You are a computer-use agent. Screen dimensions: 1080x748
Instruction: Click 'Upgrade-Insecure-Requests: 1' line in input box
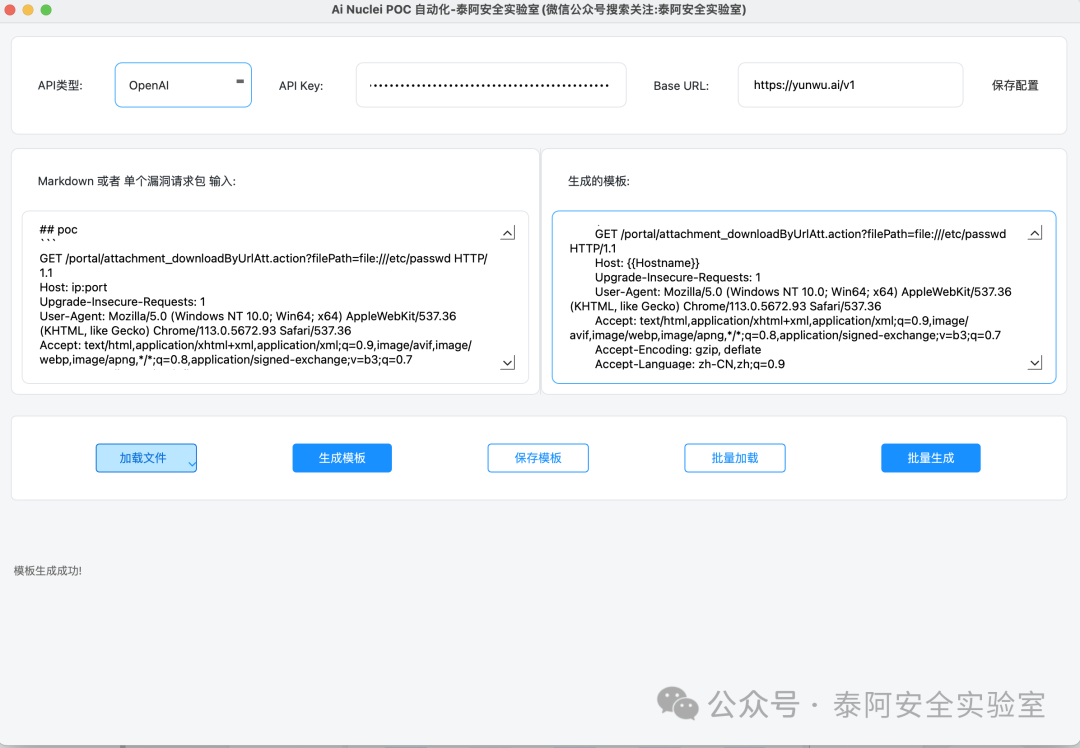[123, 302]
